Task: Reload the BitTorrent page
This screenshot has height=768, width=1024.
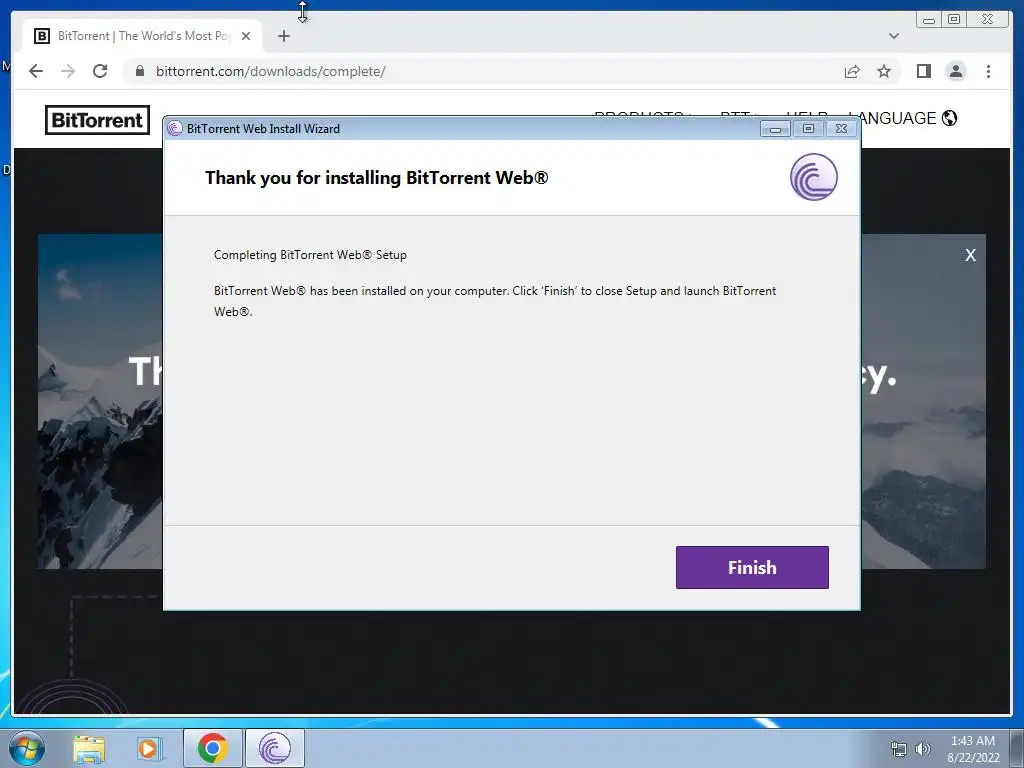Action: (x=100, y=71)
